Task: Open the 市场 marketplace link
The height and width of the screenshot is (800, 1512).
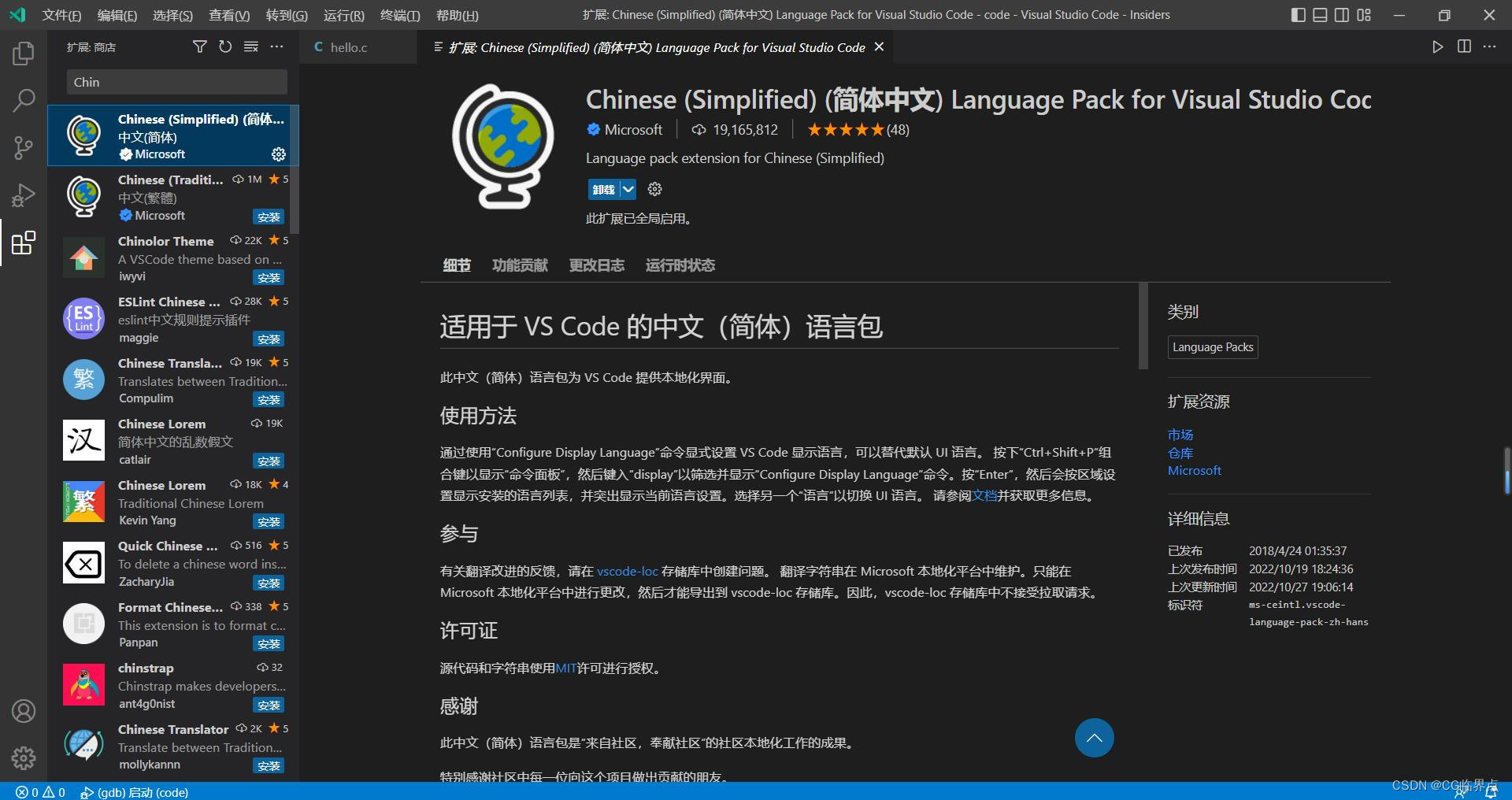Action: tap(1180, 435)
